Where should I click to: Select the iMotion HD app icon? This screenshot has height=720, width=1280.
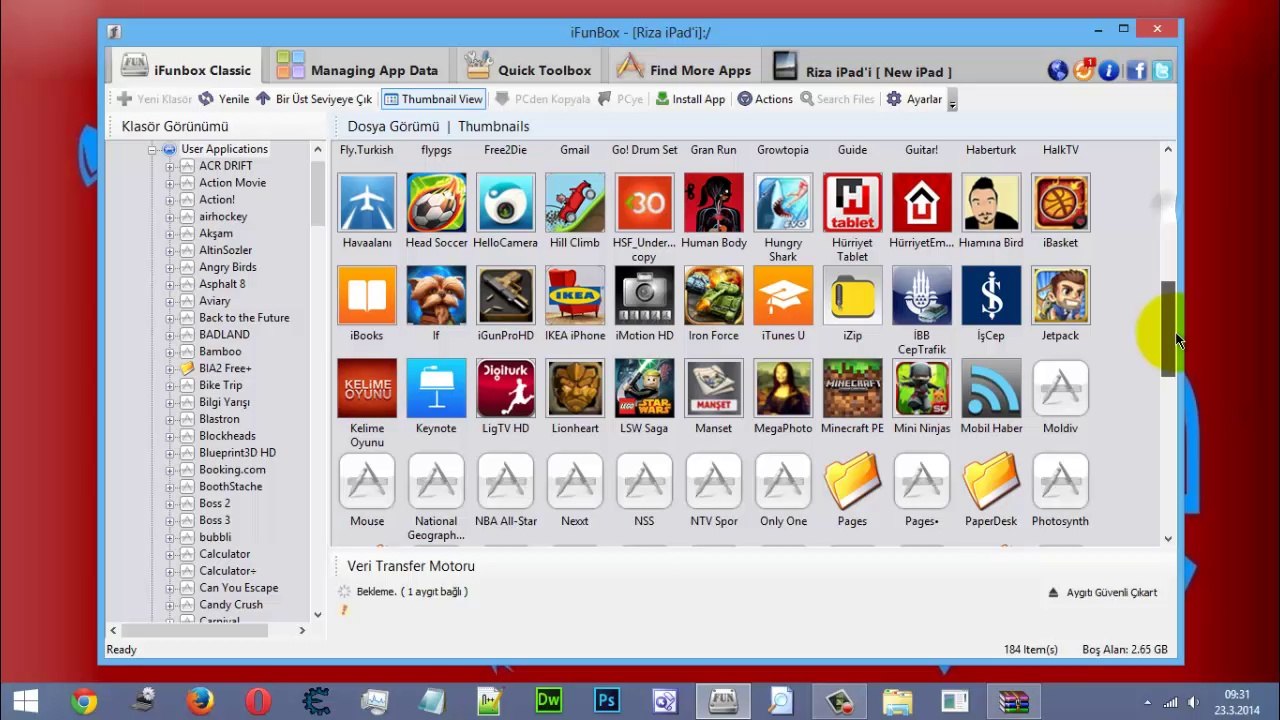pyautogui.click(x=644, y=296)
